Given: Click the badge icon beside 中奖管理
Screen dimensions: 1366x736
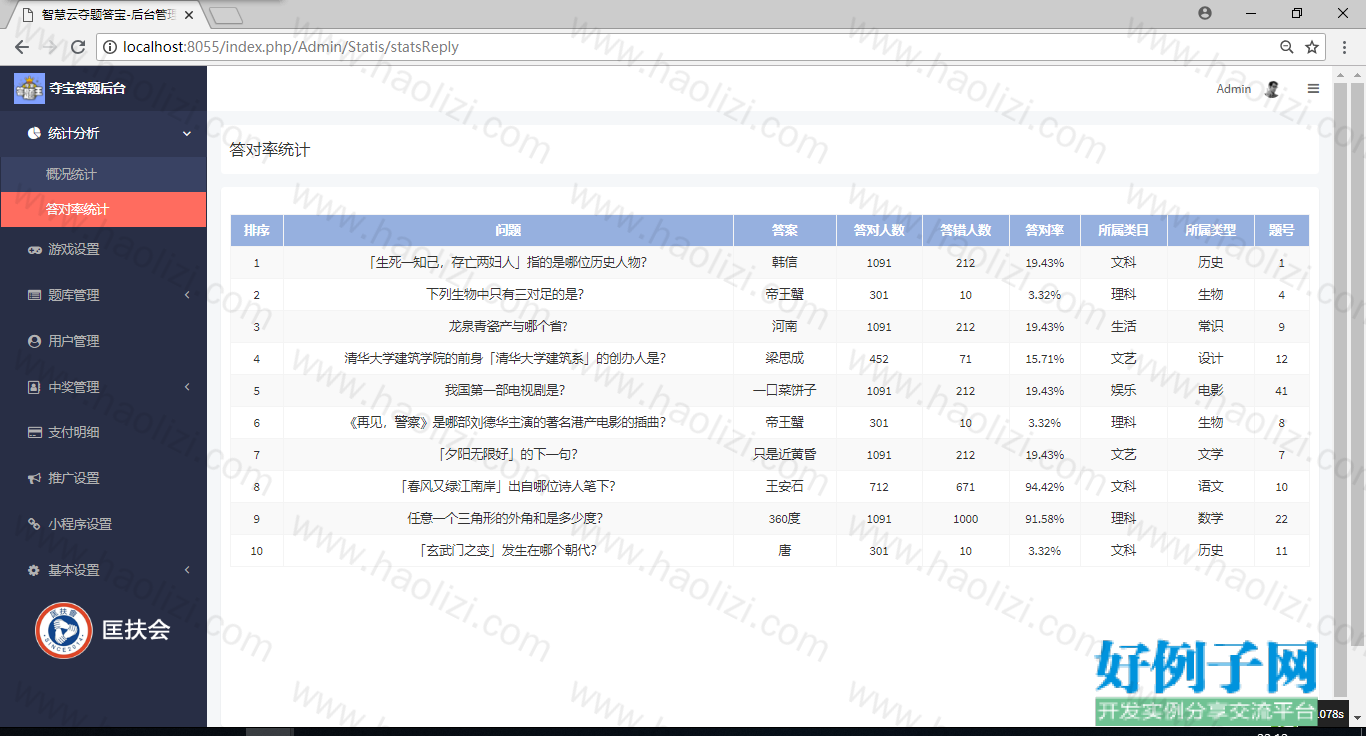Looking at the screenshot, I should tap(35, 387).
